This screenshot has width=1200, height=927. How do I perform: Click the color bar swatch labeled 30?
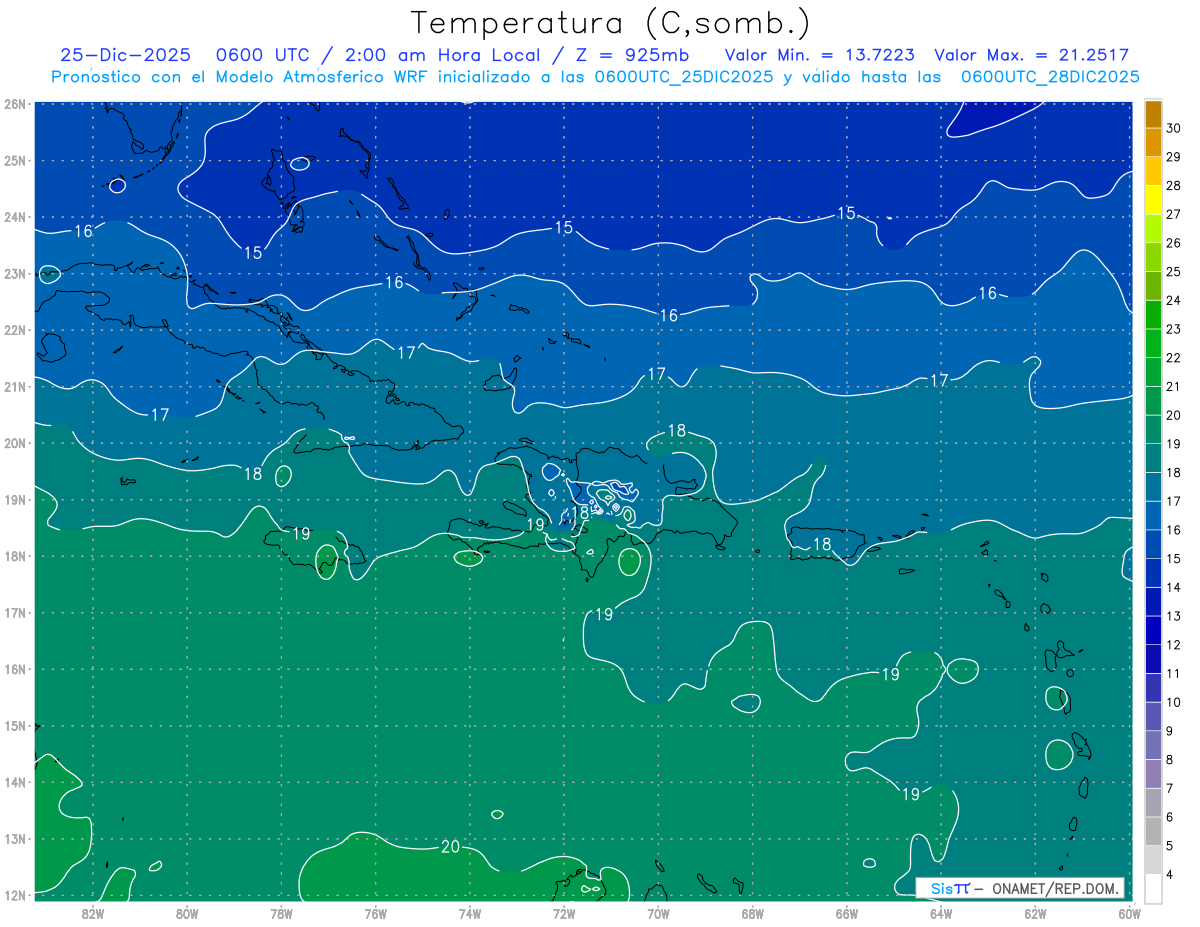pyautogui.click(x=1153, y=114)
